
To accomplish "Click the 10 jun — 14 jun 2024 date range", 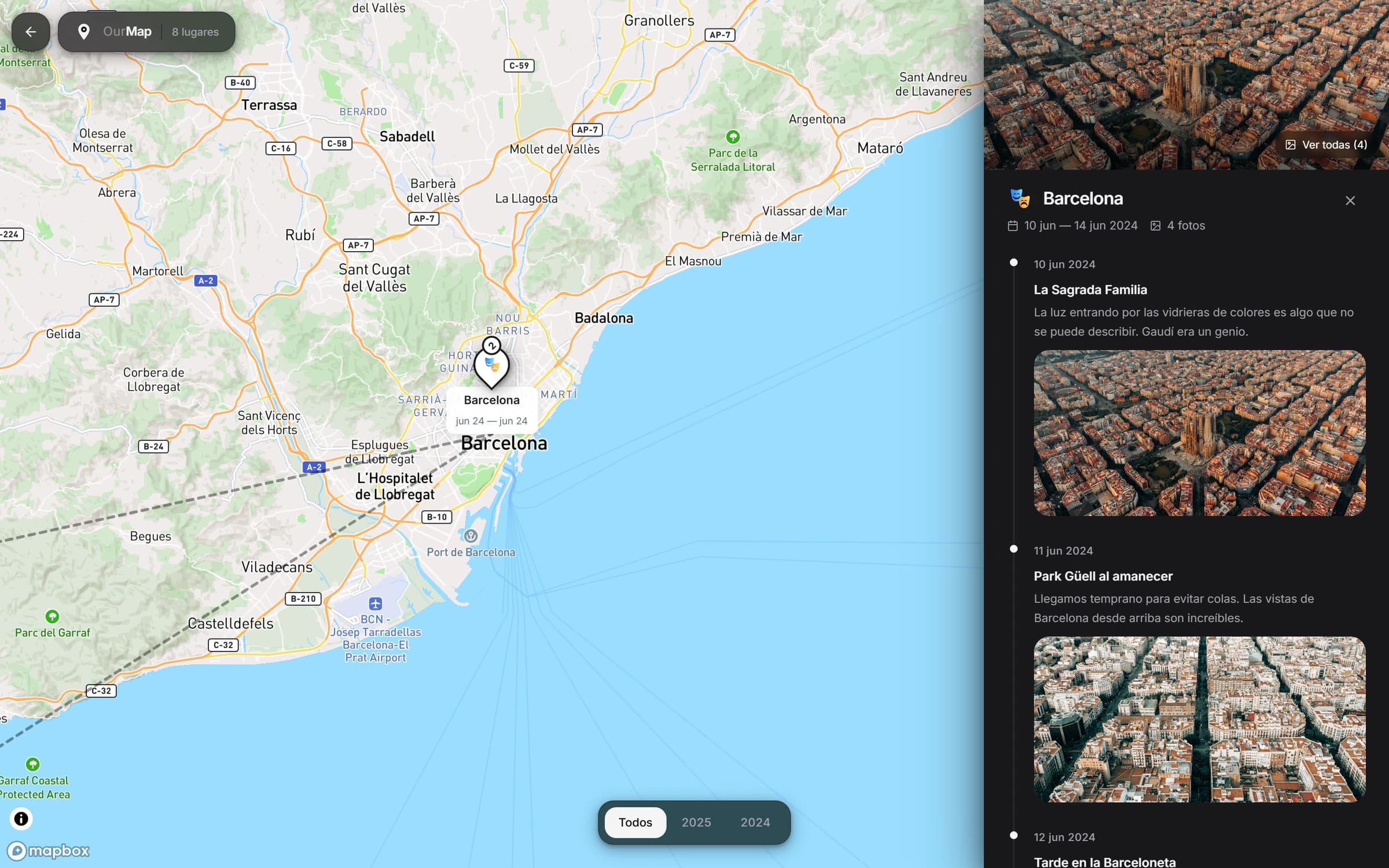I will (1081, 226).
